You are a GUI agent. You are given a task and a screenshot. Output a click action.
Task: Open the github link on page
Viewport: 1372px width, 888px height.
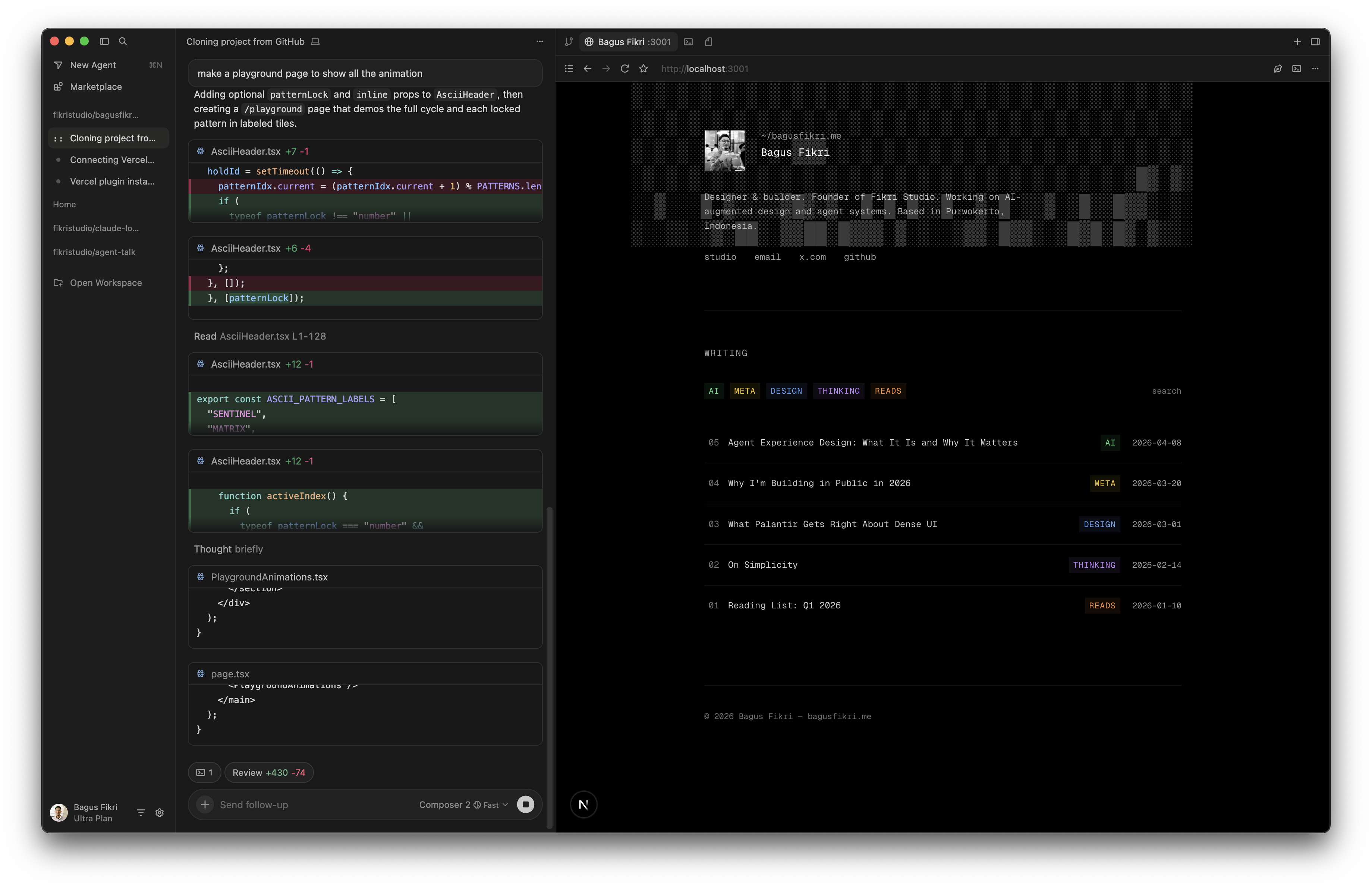(x=859, y=257)
